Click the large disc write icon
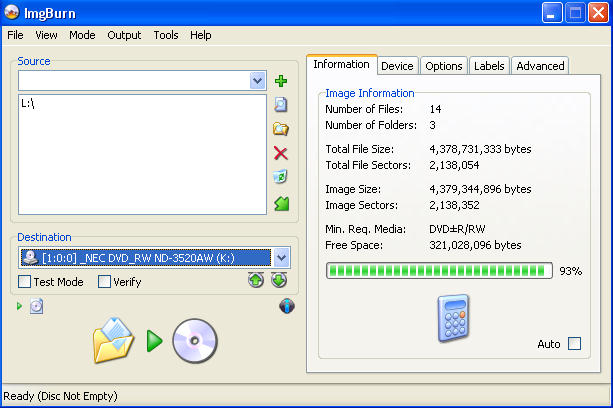 click(195, 341)
